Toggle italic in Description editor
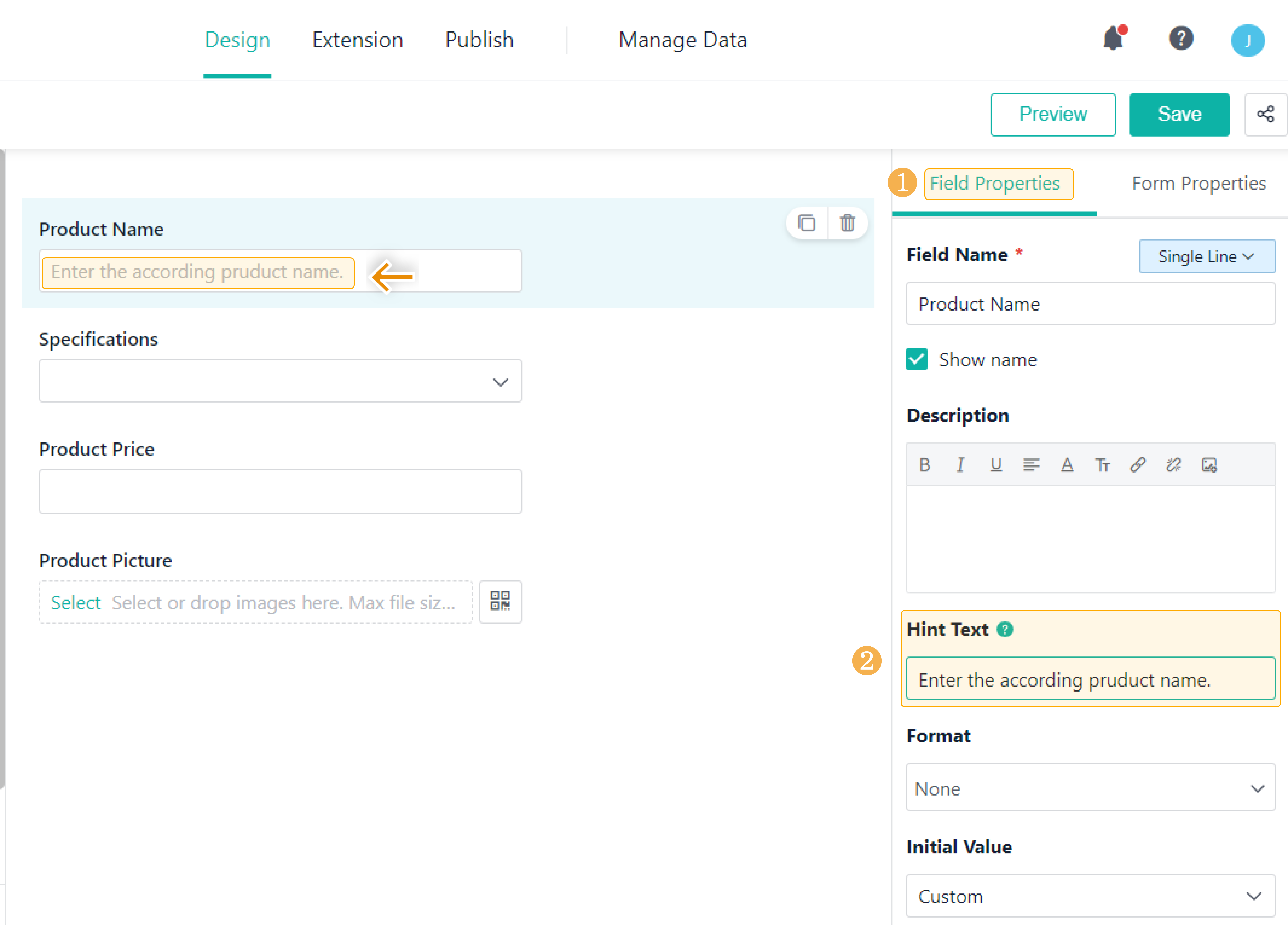 click(x=960, y=465)
